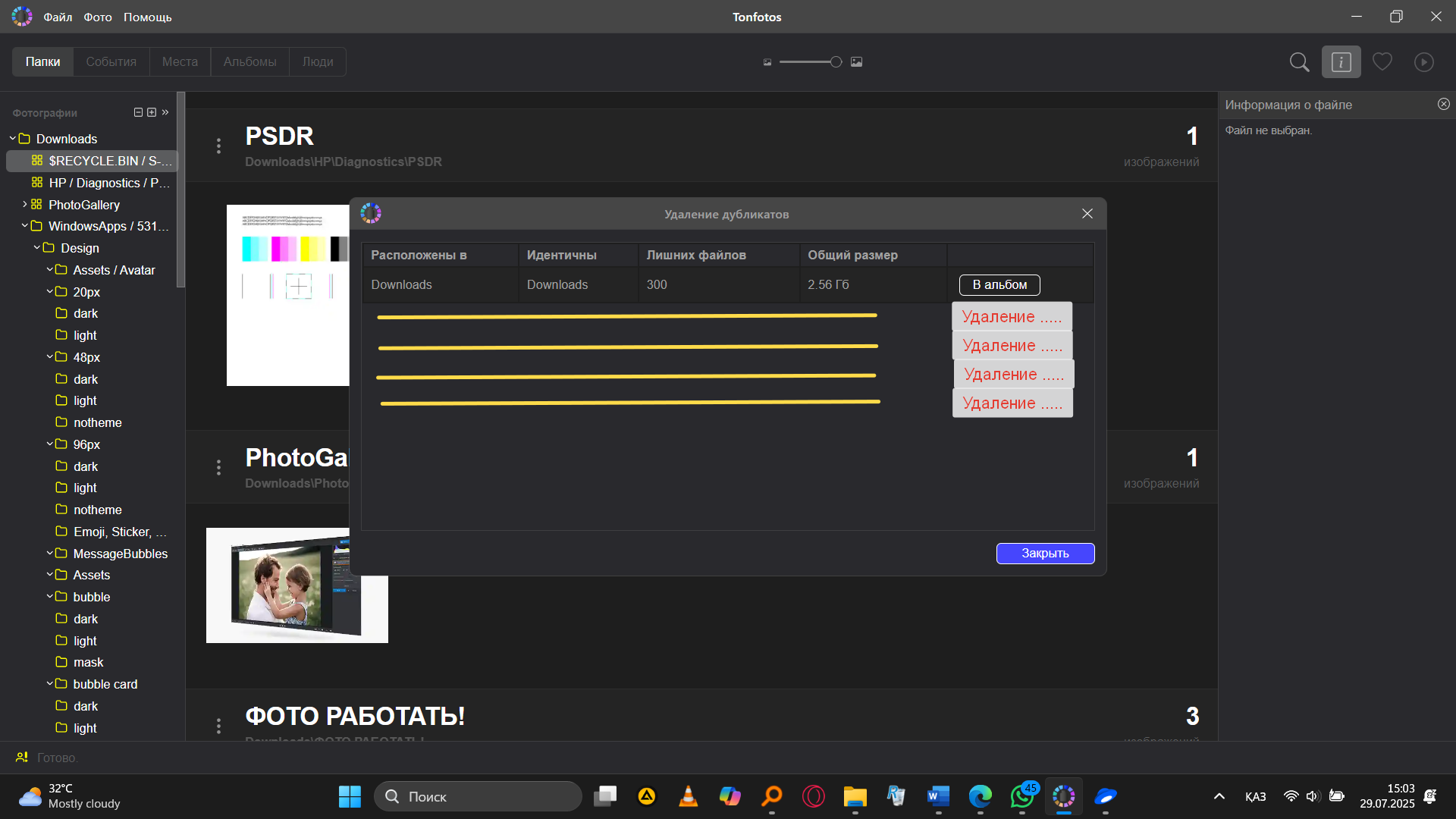Viewport: 1456px width, 819px height.
Task: Collapse the bubble card folder
Action: coord(49,683)
